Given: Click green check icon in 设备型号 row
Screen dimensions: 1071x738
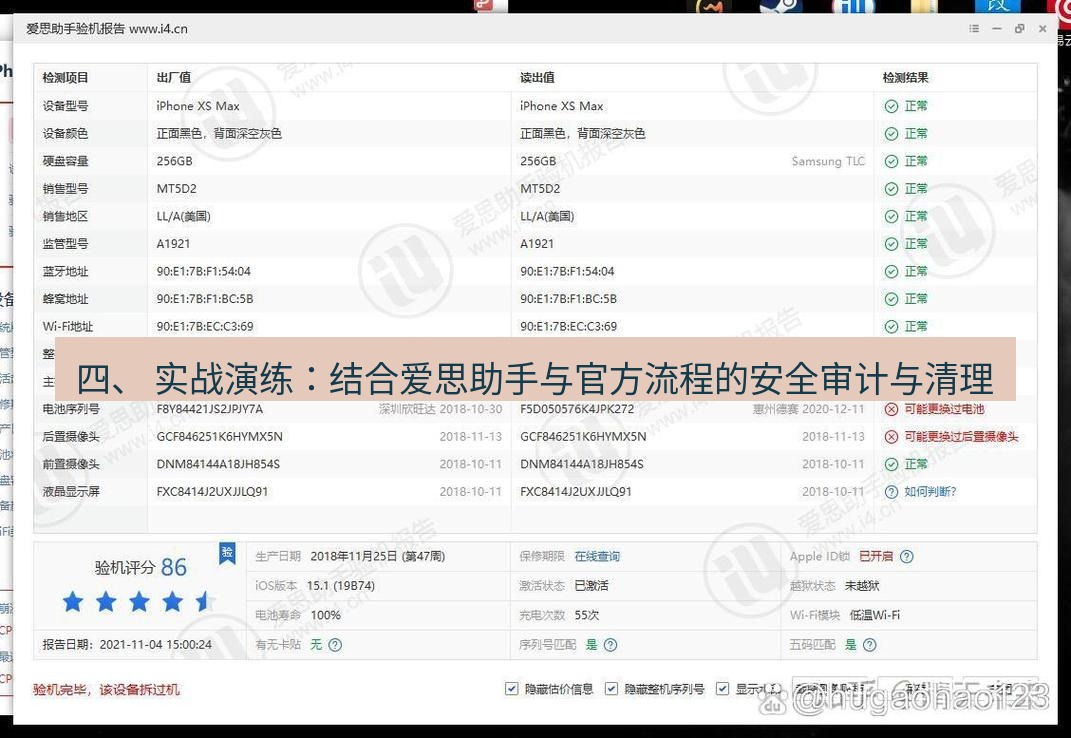Looking at the screenshot, I should (x=891, y=106).
